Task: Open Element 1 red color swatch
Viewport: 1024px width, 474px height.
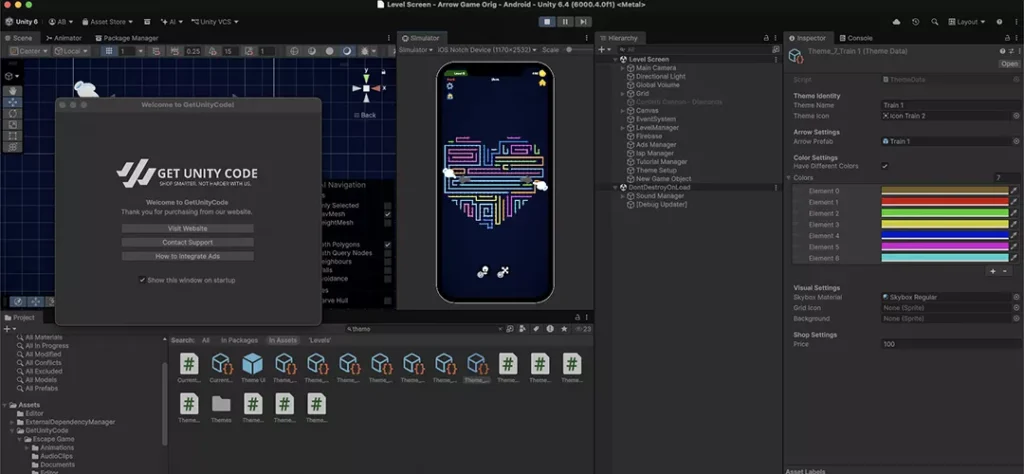Action: (945, 202)
